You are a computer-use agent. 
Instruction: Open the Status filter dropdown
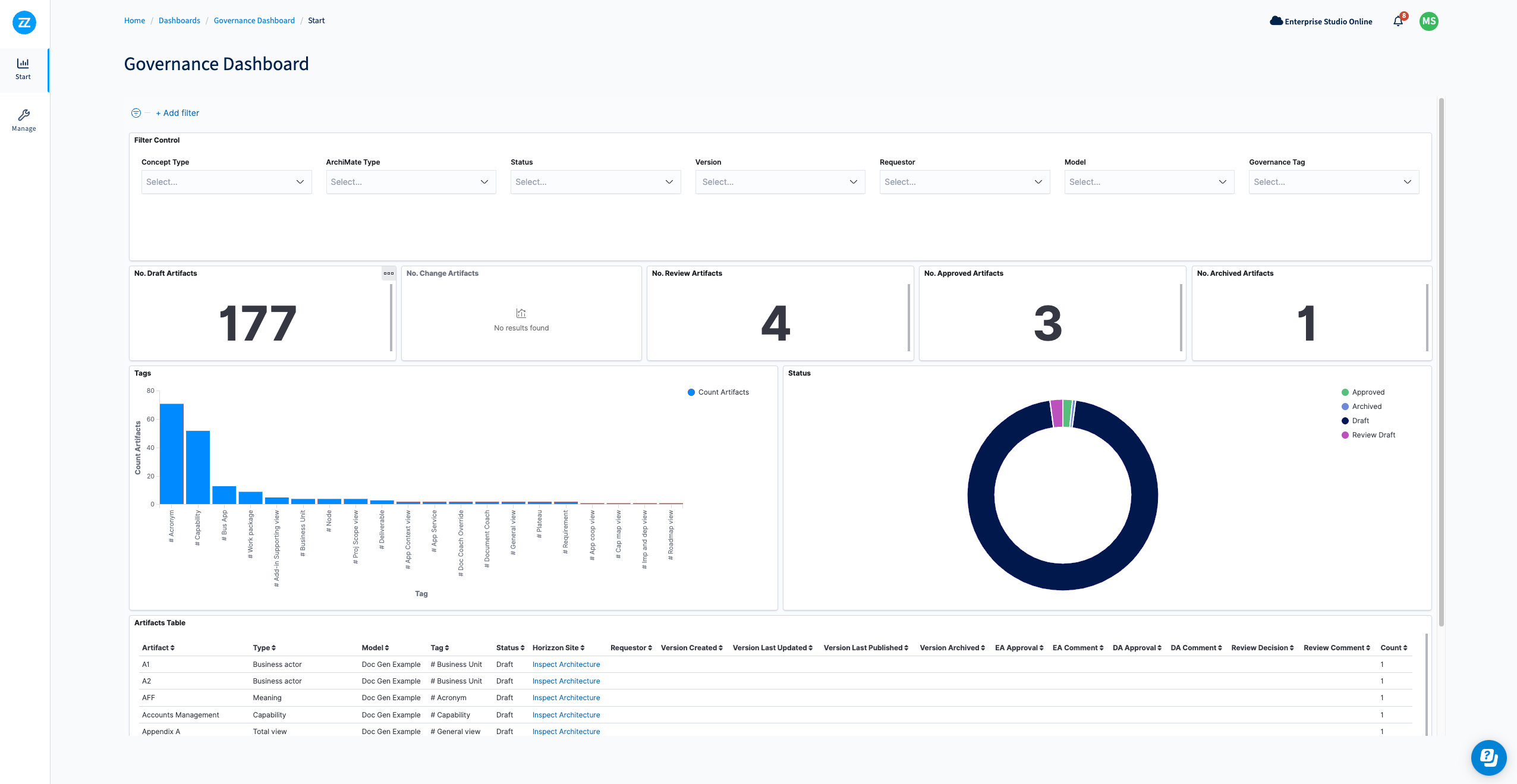[x=595, y=181]
